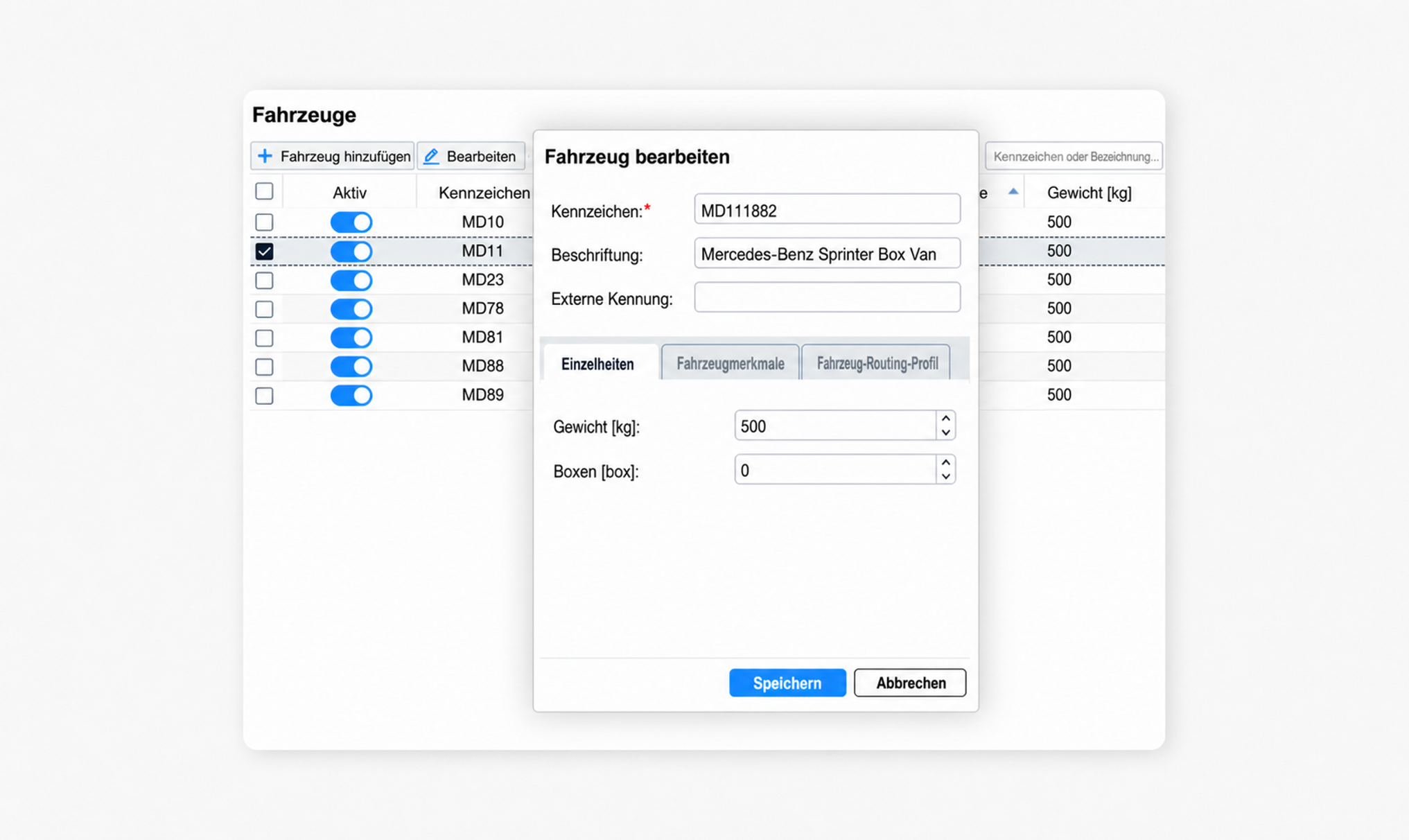Click the pencil icon on Bearbeiten
The image size is (1409, 840).
pos(432,157)
